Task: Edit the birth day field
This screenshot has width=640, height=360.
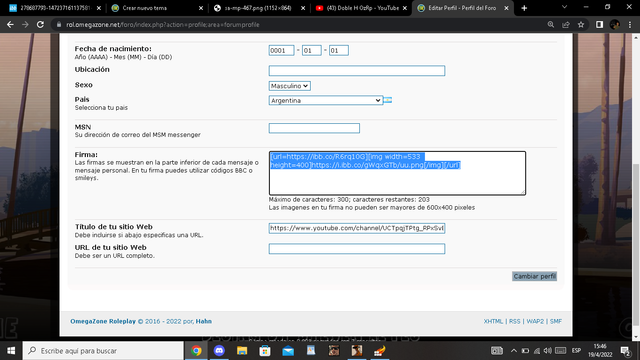Action: (339, 51)
